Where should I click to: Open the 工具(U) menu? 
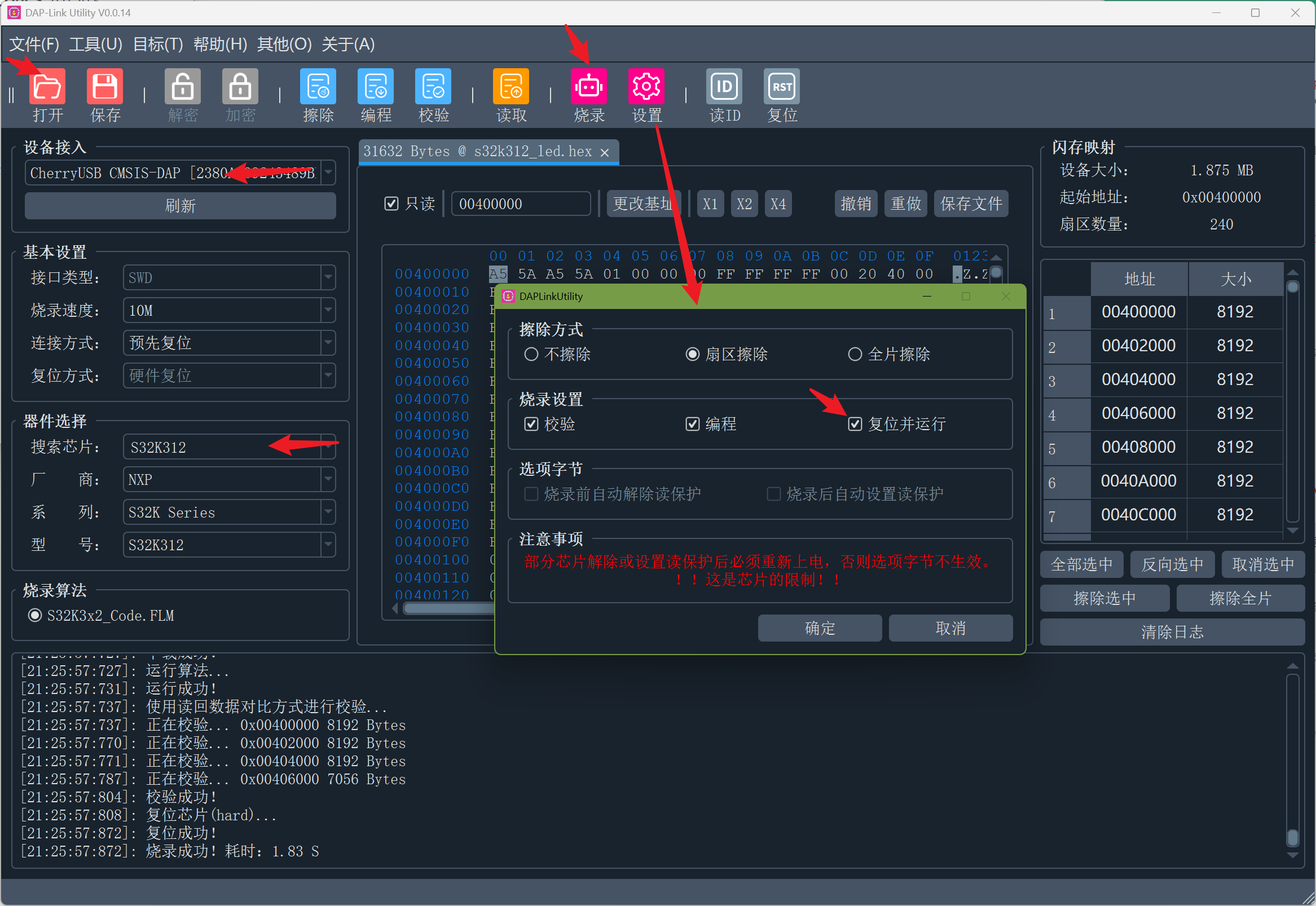click(95, 45)
